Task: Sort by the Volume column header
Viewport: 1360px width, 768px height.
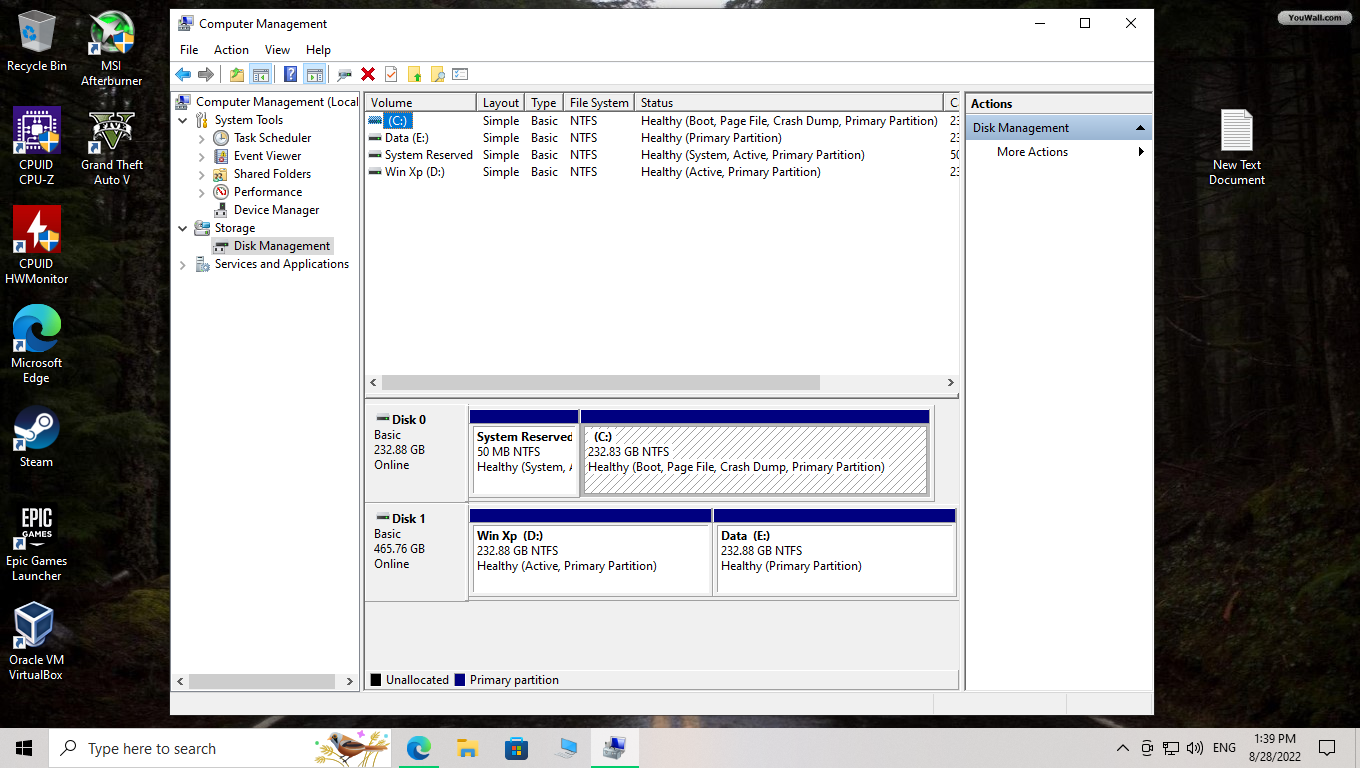Action: tap(421, 103)
